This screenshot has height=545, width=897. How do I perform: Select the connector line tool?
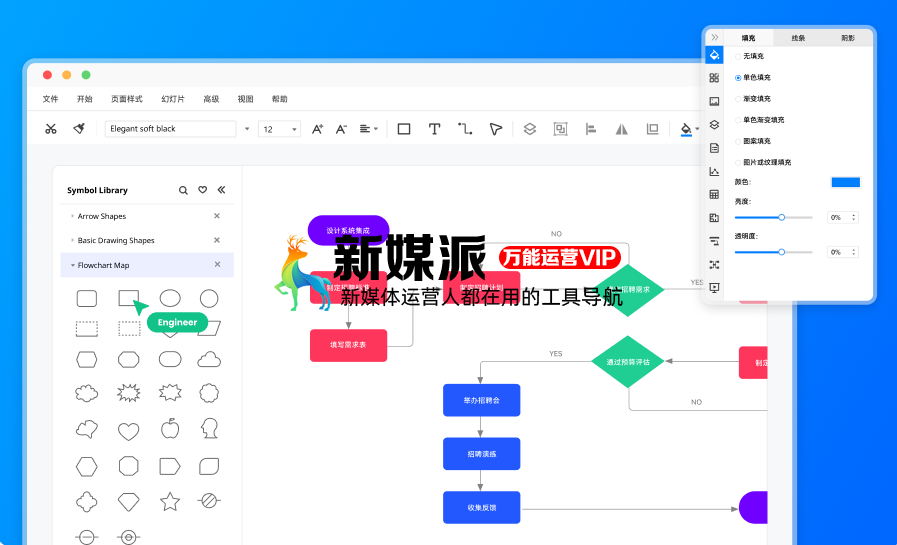coord(465,129)
